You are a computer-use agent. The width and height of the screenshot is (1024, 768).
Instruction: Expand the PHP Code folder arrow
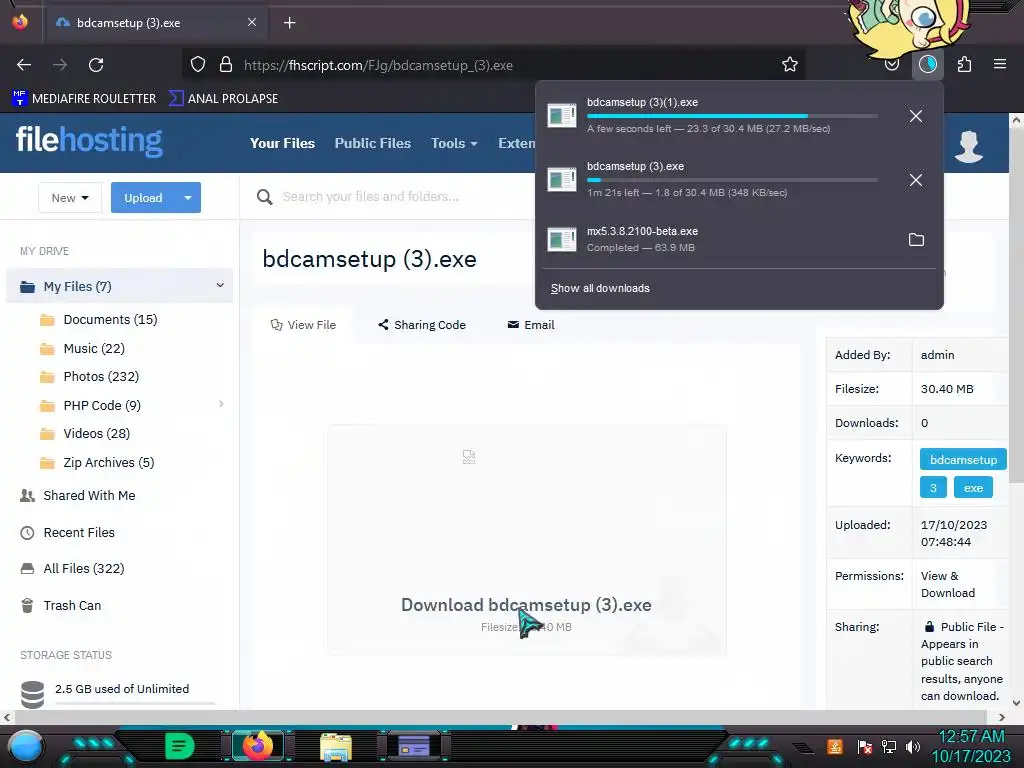tap(221, 404)
